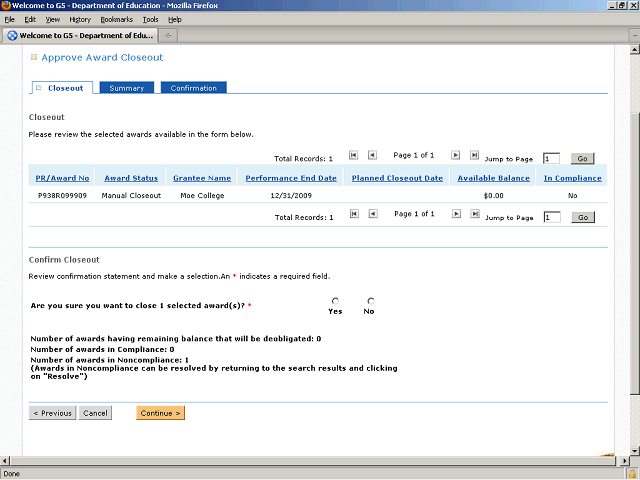Open the Tools menu
Screen dimensions: 640x480
click(x=150, y=20)
